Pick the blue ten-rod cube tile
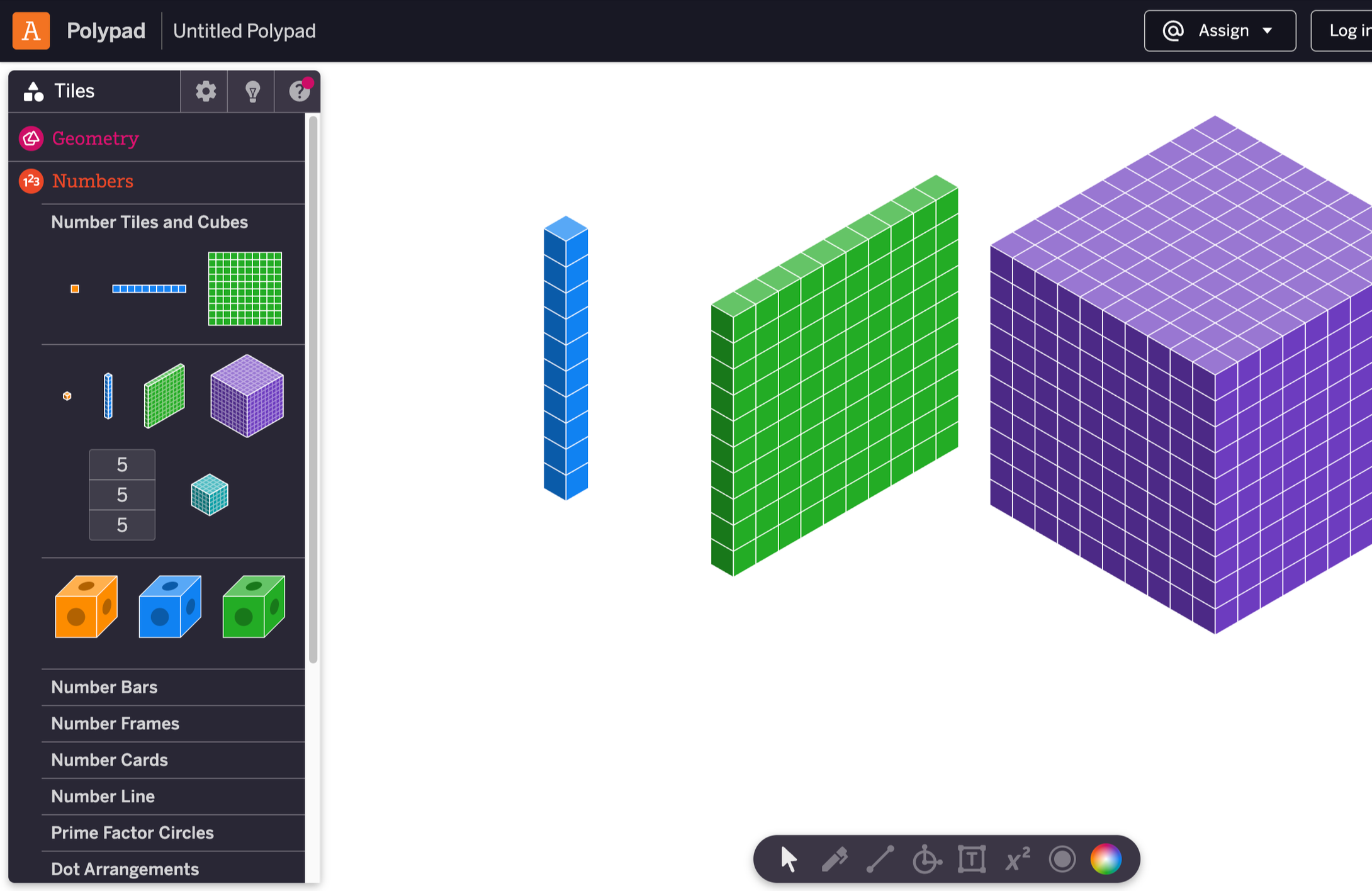 108,396
